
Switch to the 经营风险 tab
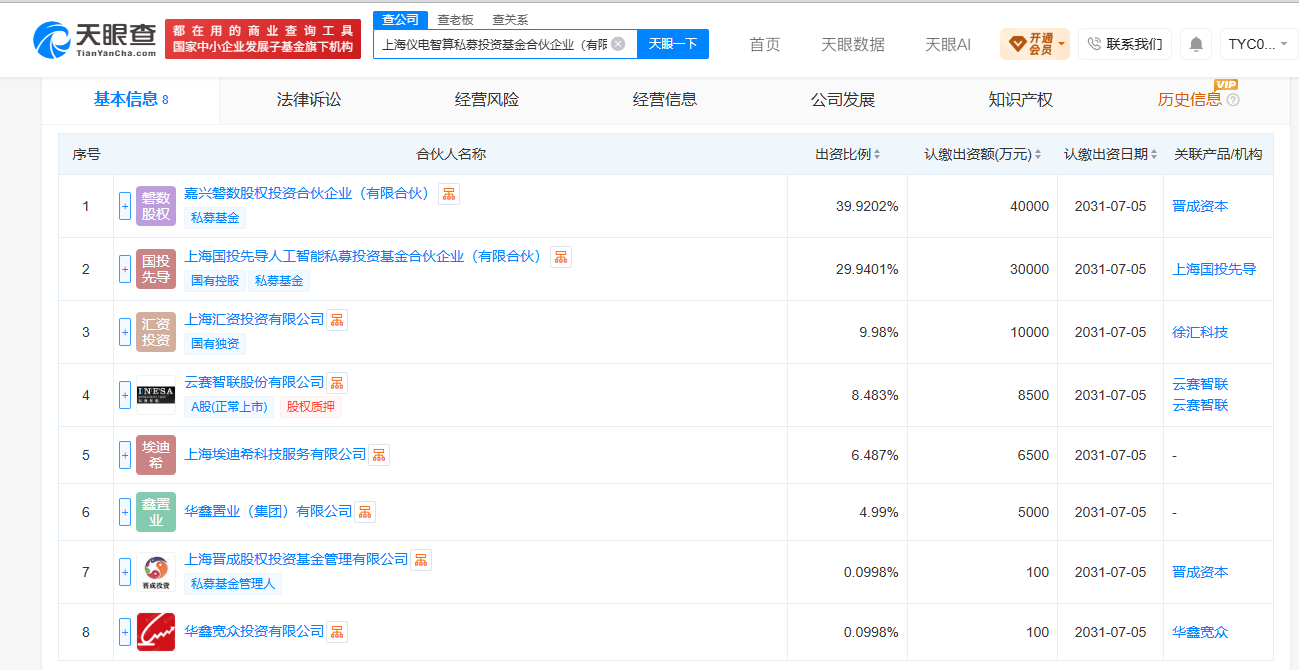(x=487, y=100)
